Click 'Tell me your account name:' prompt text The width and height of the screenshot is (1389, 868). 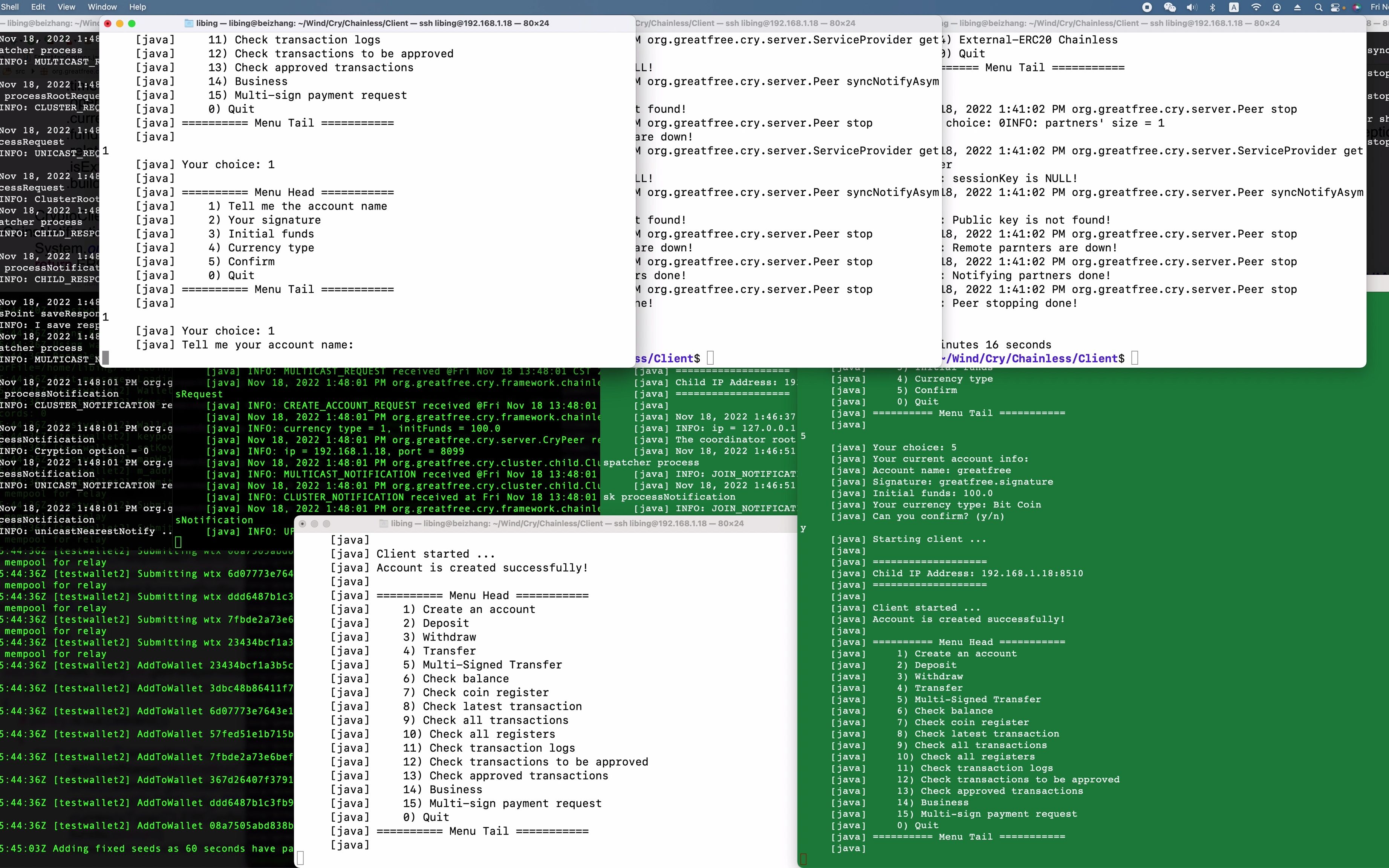(x=268, y=345)
